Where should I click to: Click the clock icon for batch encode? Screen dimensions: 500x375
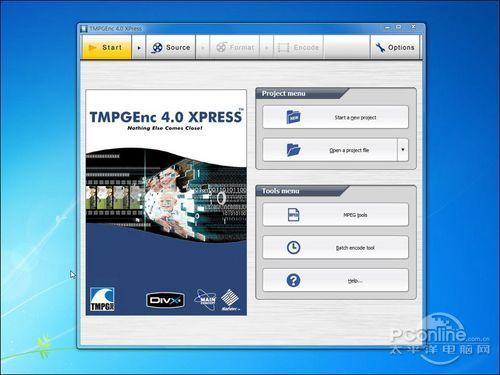coord(293,247)
